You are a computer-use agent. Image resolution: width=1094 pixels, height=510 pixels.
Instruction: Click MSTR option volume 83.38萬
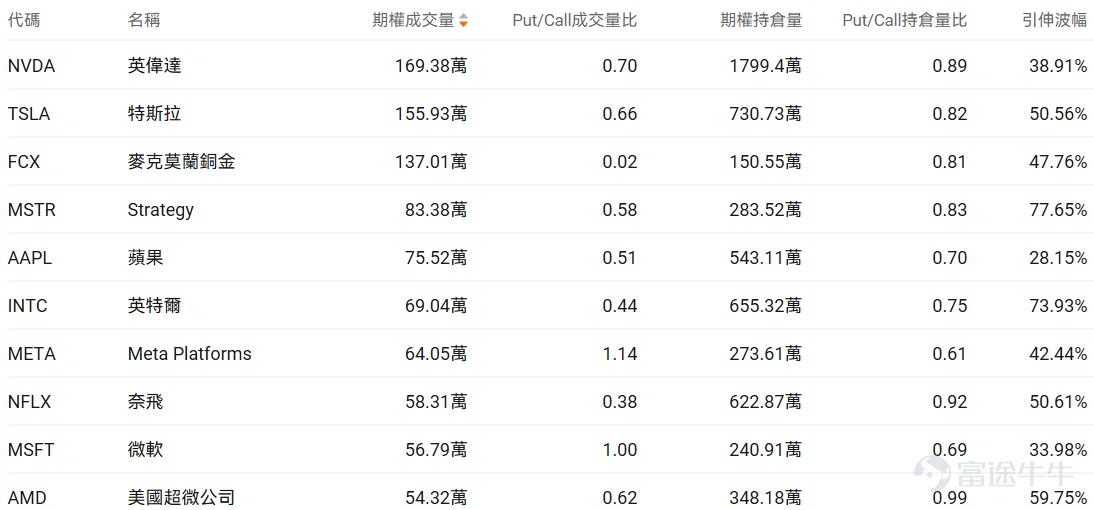click(436, 210)
